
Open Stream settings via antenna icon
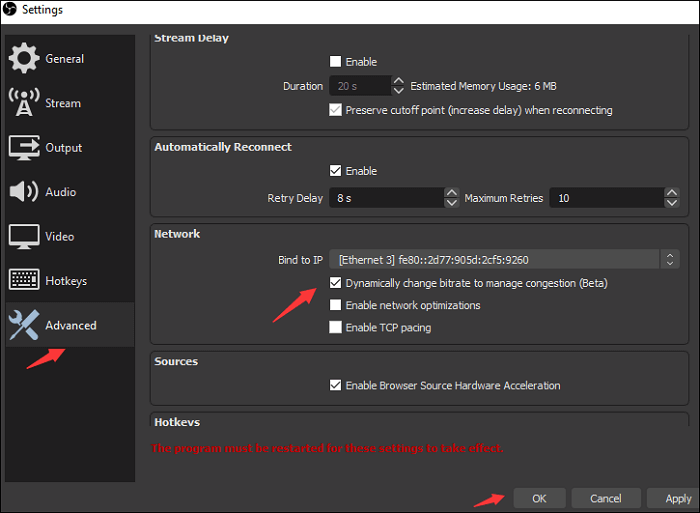pos(24,103)
